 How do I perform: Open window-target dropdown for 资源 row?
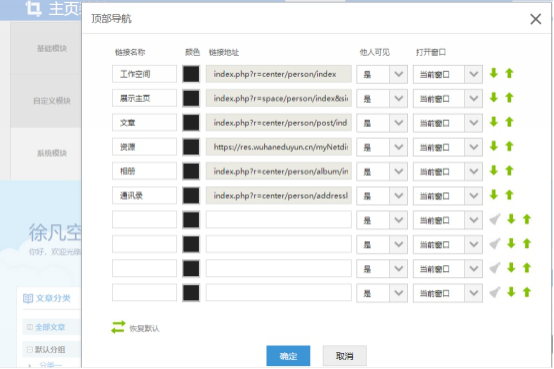(x=448, y=147)
